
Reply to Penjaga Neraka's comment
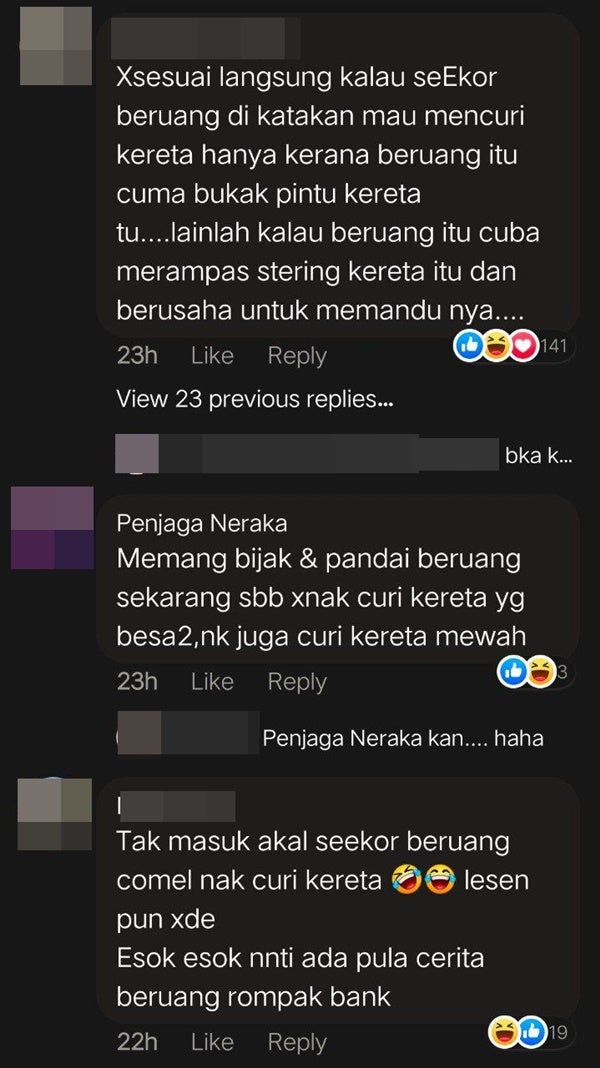[x=297, y=681]
